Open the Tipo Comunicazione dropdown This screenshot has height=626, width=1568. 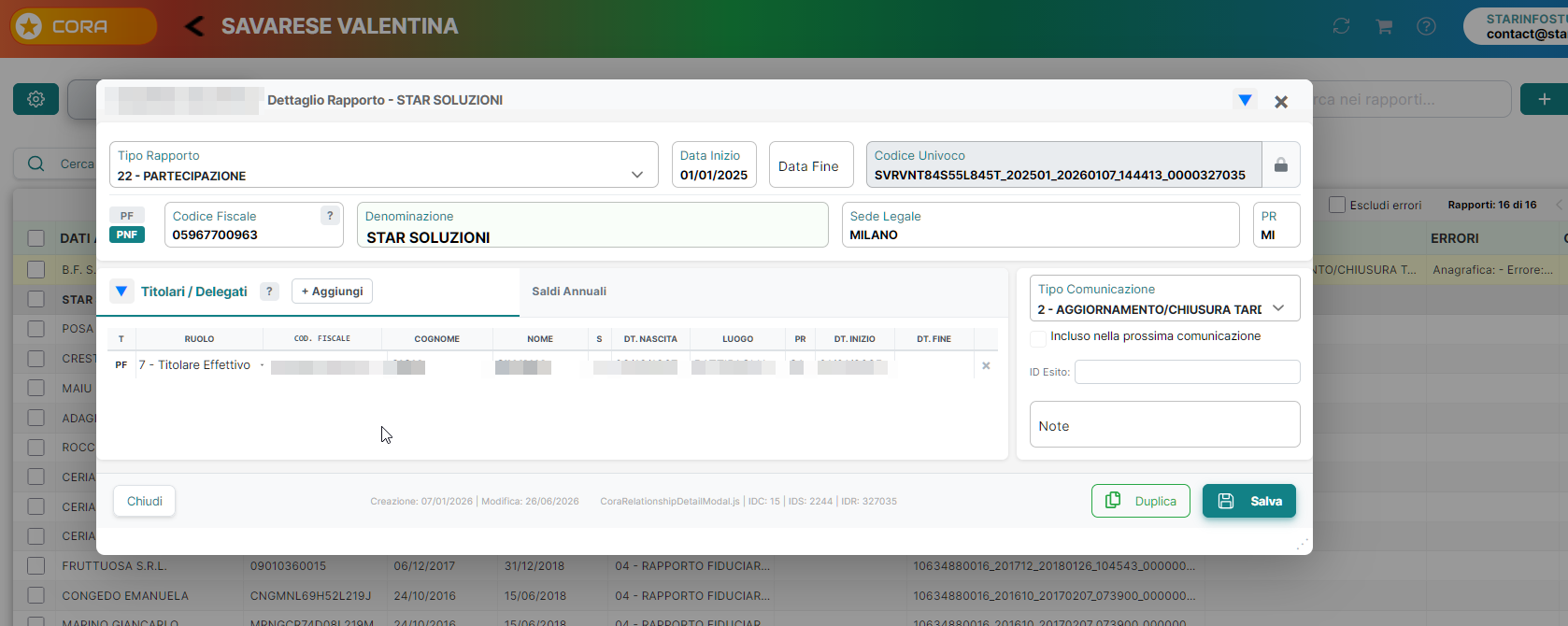(1164, 298)
